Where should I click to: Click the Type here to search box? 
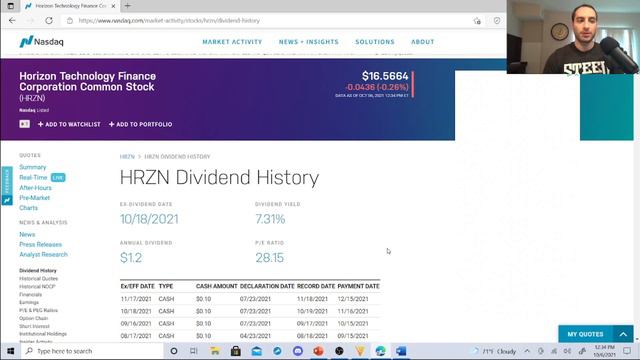[x=92, y=351]
